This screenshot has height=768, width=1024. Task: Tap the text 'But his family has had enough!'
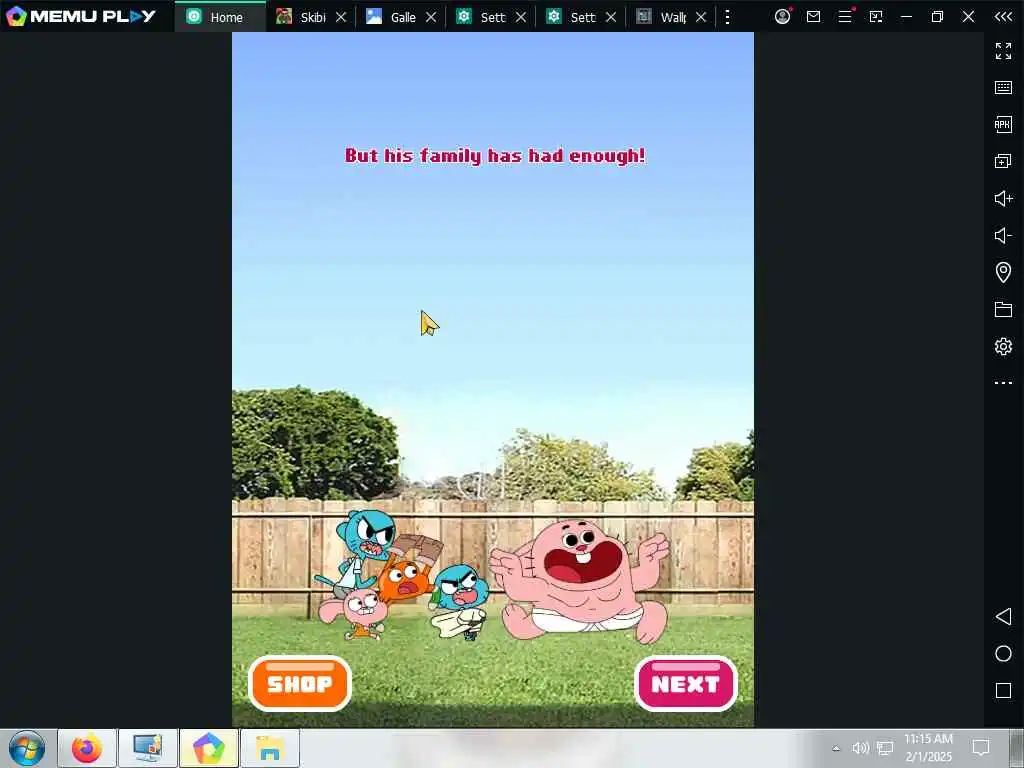pyautogui.click(x=495, y=155)
